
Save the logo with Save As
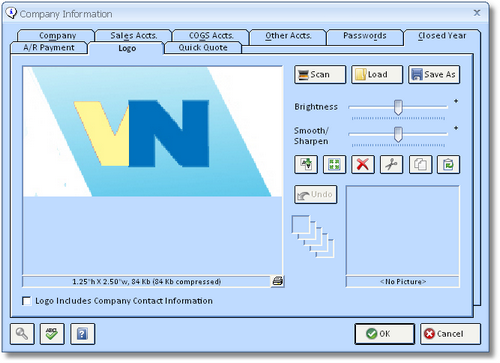pos(434,74)
